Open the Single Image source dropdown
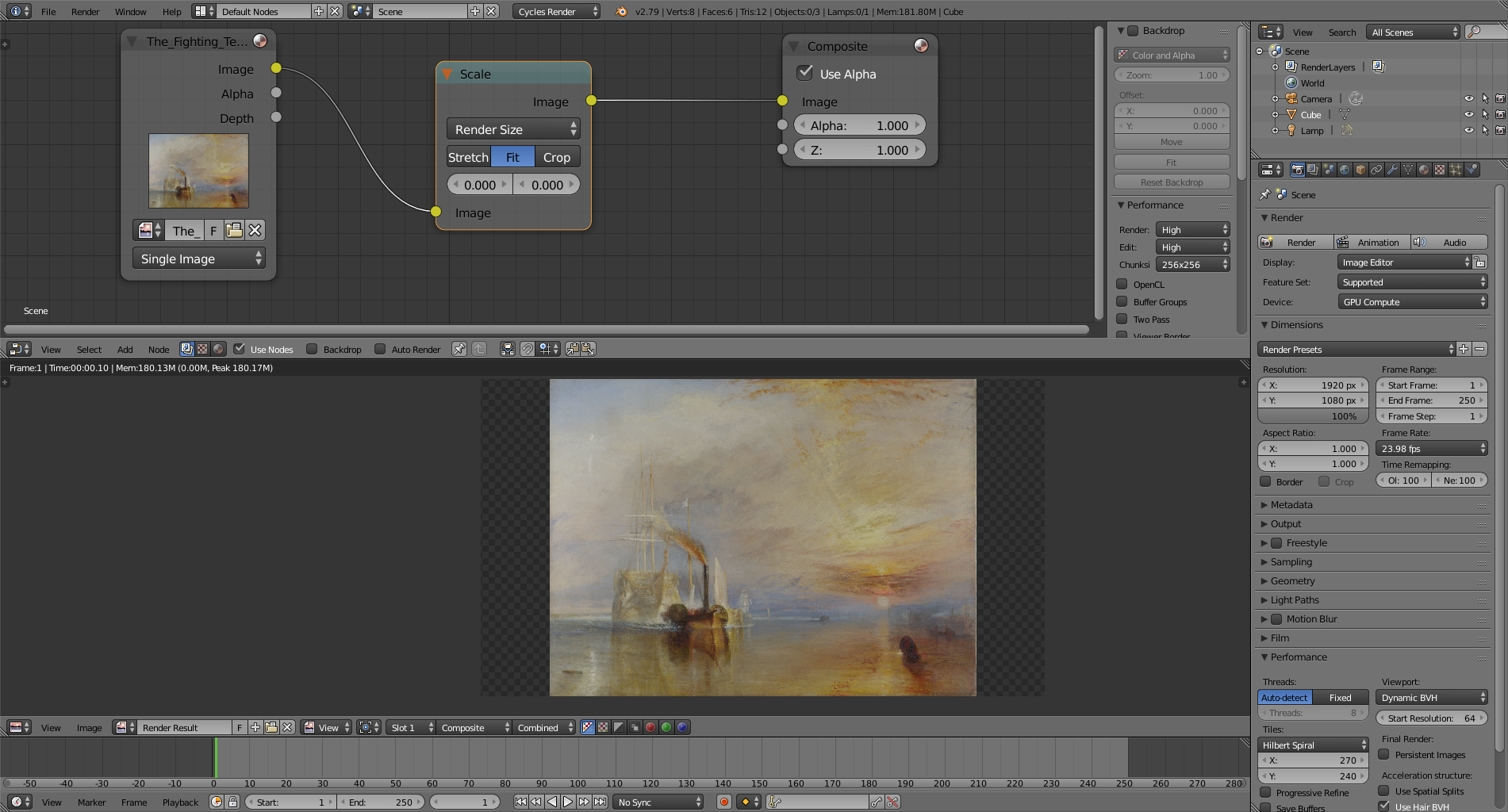This screenshot has width=1508, height=812. (198, 259)
